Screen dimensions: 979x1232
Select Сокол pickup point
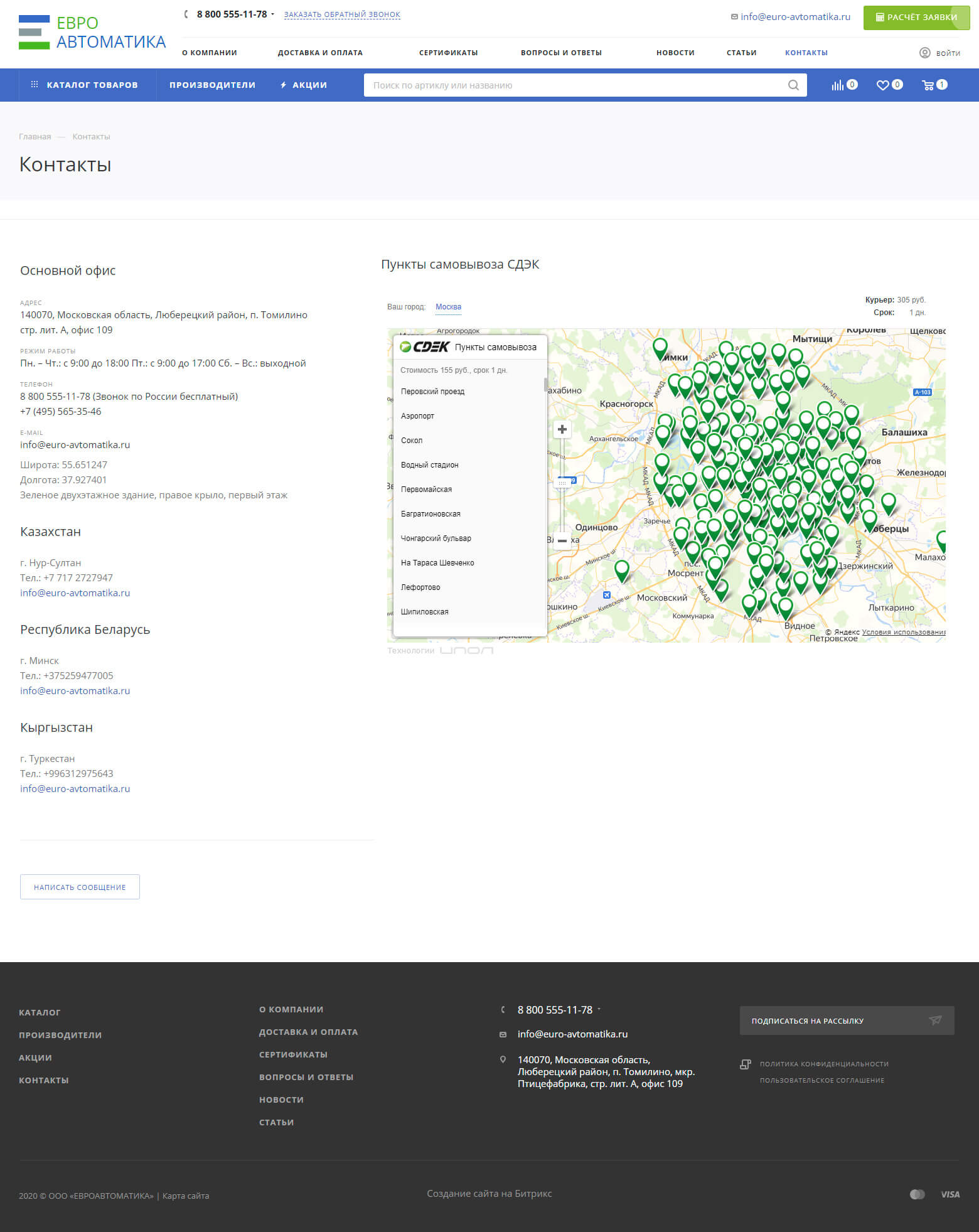click(412, 440)
